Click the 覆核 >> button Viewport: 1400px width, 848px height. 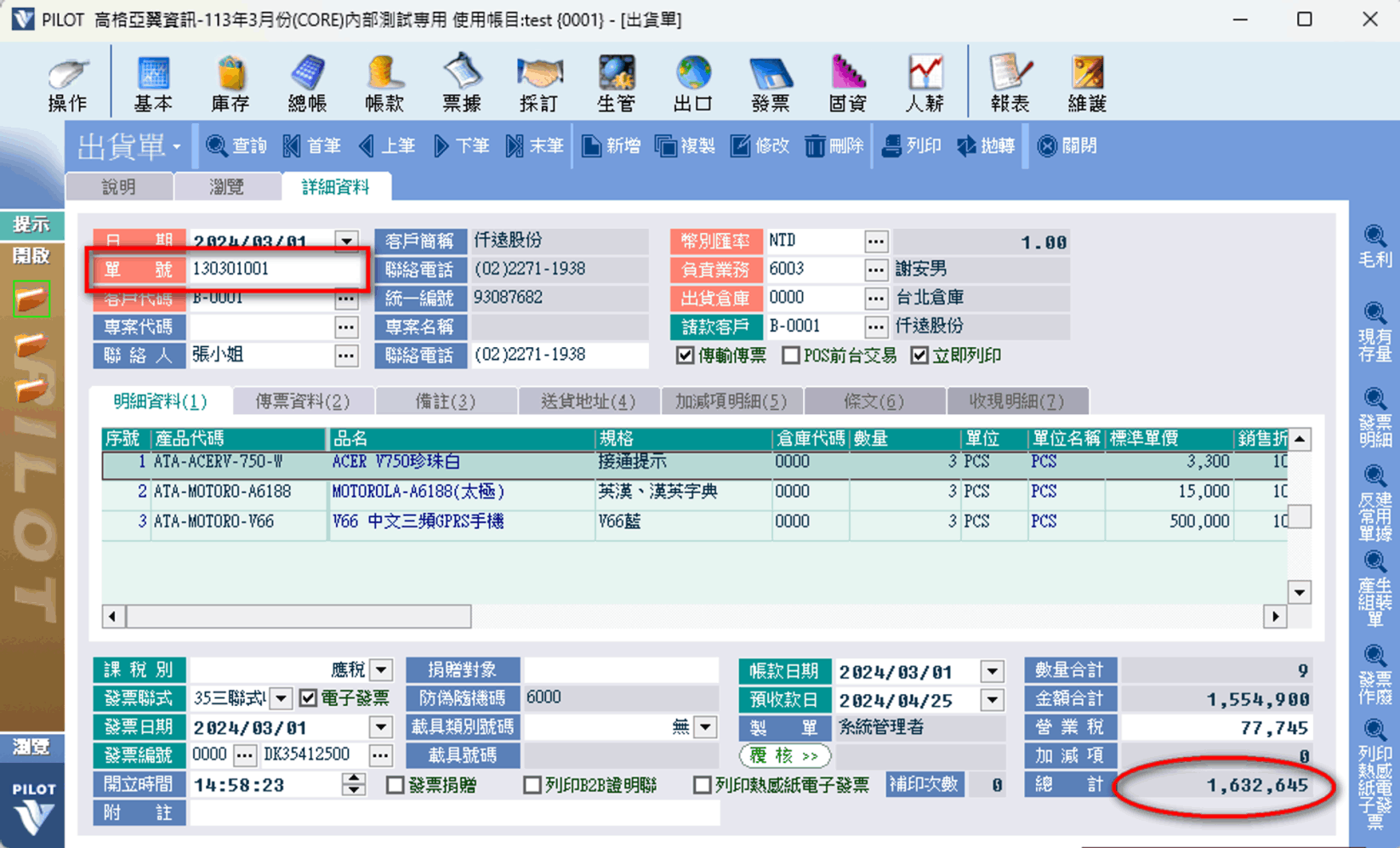click(x=784, y=755)
